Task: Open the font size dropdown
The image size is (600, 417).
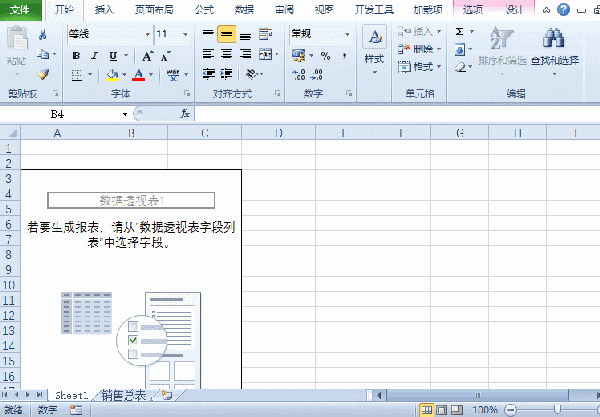Action: pyautogui.click(x=185, y=34)
